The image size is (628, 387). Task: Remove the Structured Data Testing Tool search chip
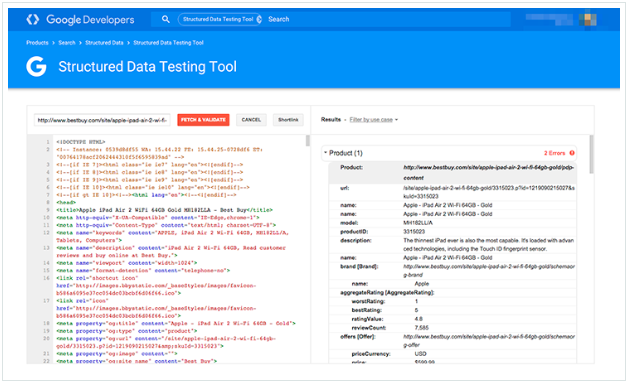click(259, 19)
